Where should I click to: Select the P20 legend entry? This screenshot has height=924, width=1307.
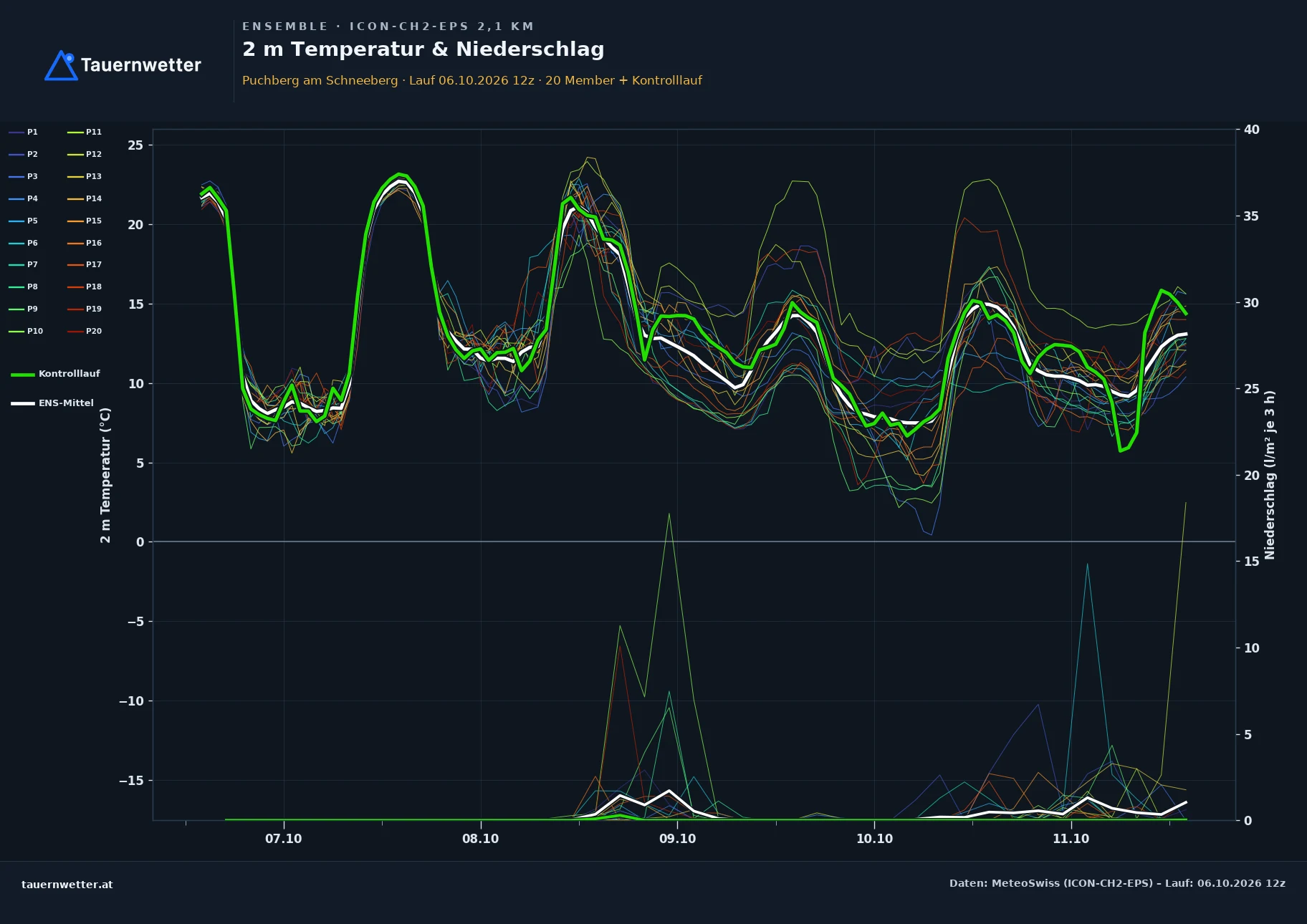85,331
